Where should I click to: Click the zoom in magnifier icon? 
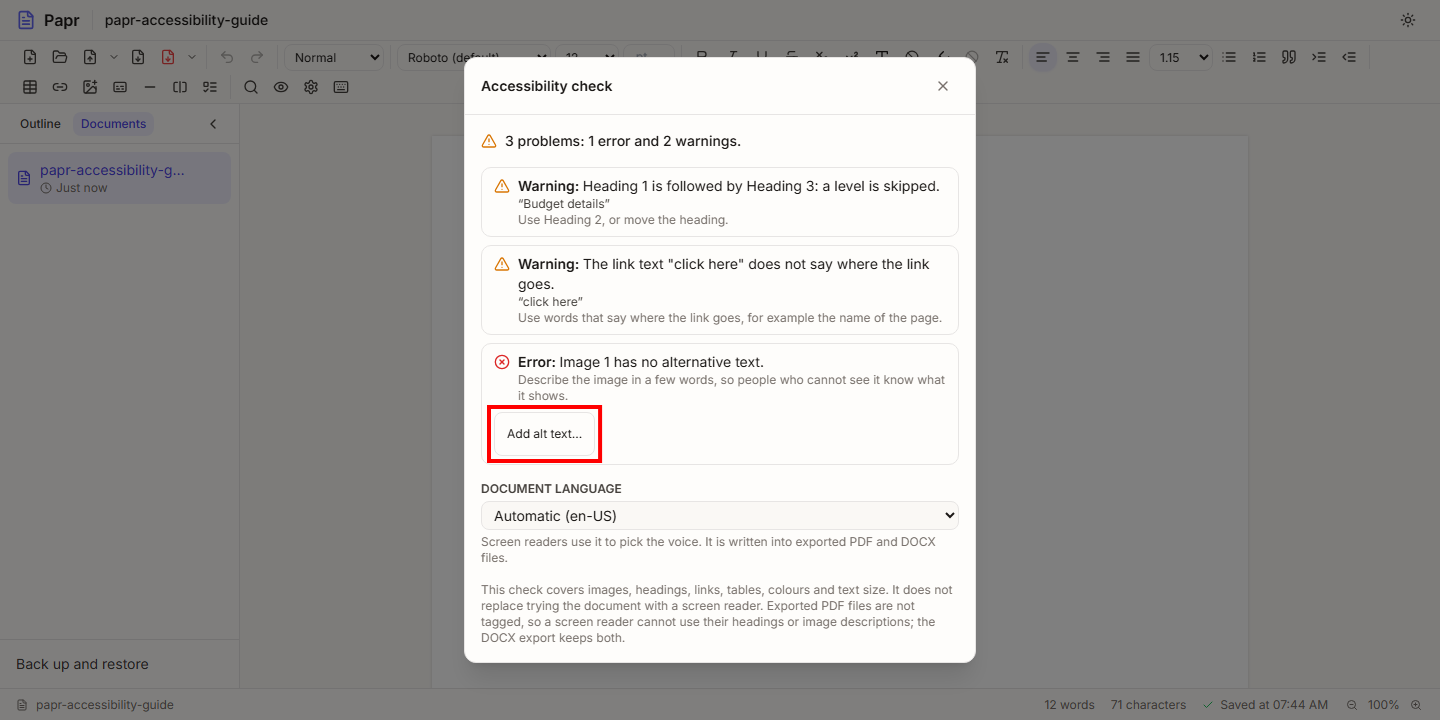pos(1416,705)
